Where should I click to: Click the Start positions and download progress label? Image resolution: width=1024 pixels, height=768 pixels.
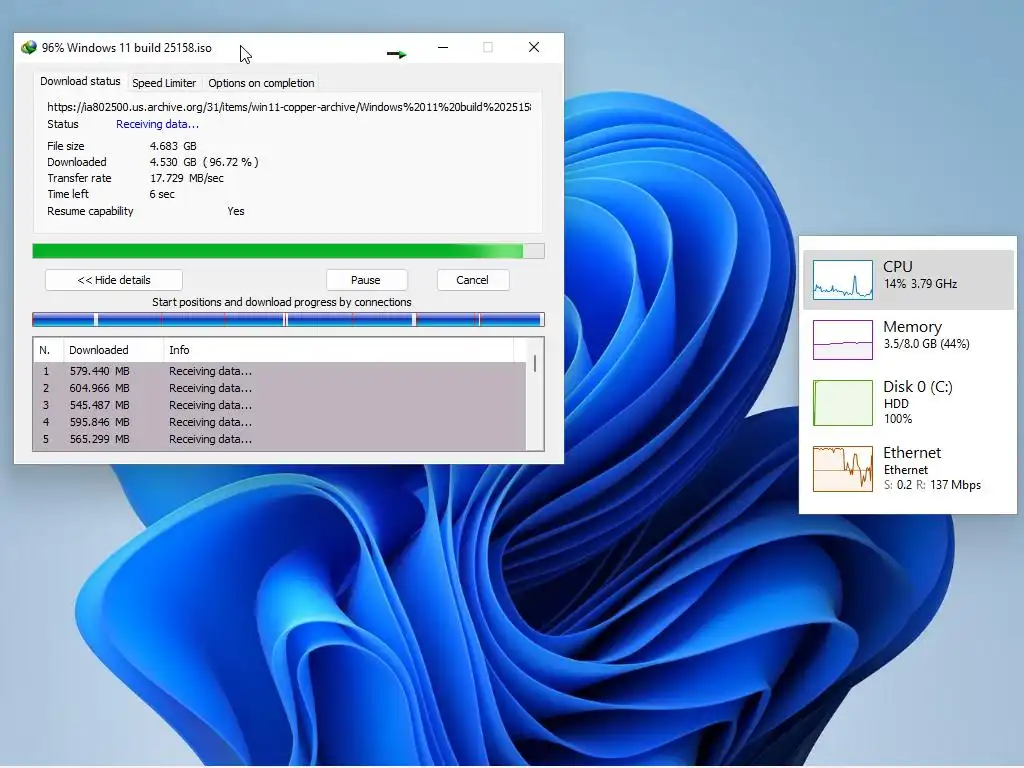[x=281, y=302]
